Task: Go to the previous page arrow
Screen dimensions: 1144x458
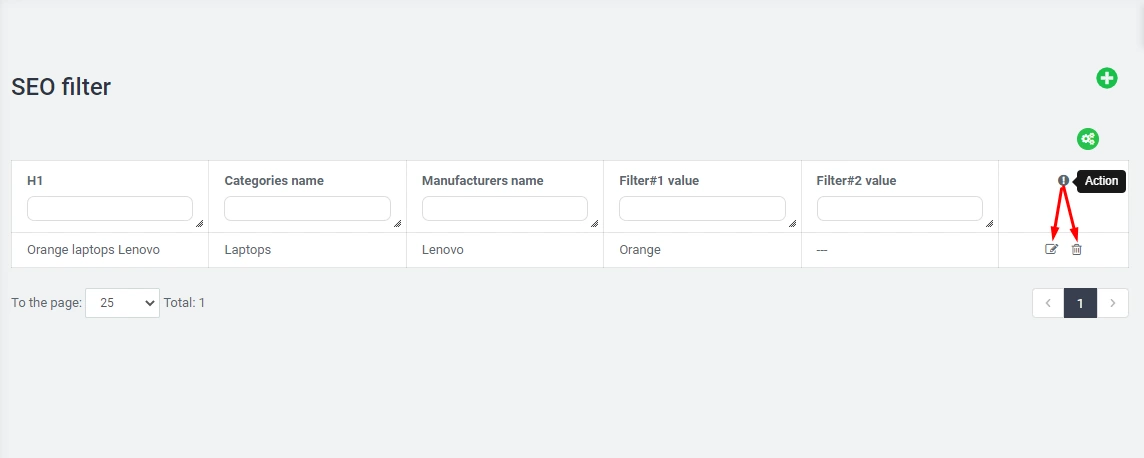Action: [1048, 303]
